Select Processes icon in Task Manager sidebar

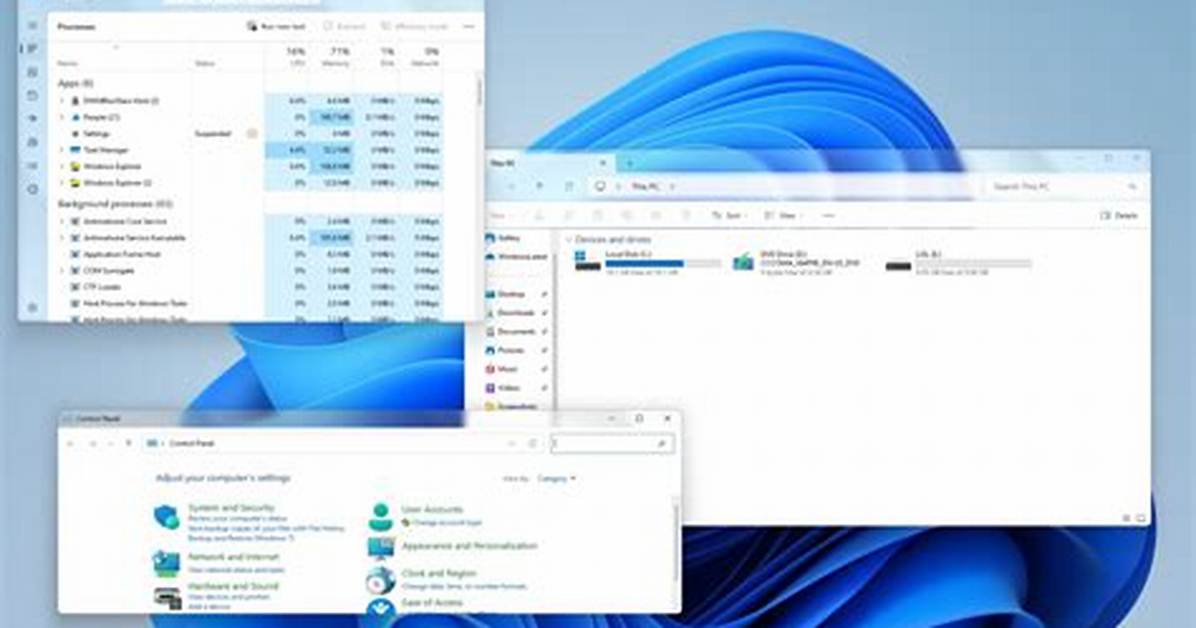(x=32, y=49)
